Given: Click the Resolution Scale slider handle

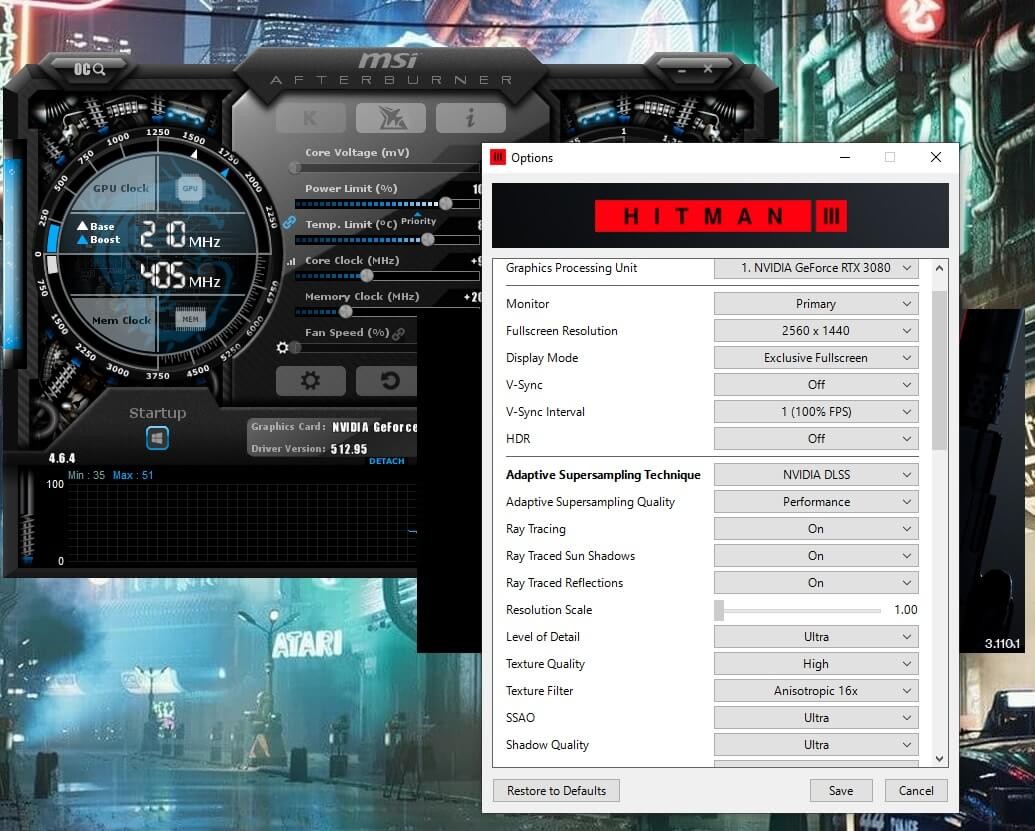Looking at the screenshot, I should point(719,610).
